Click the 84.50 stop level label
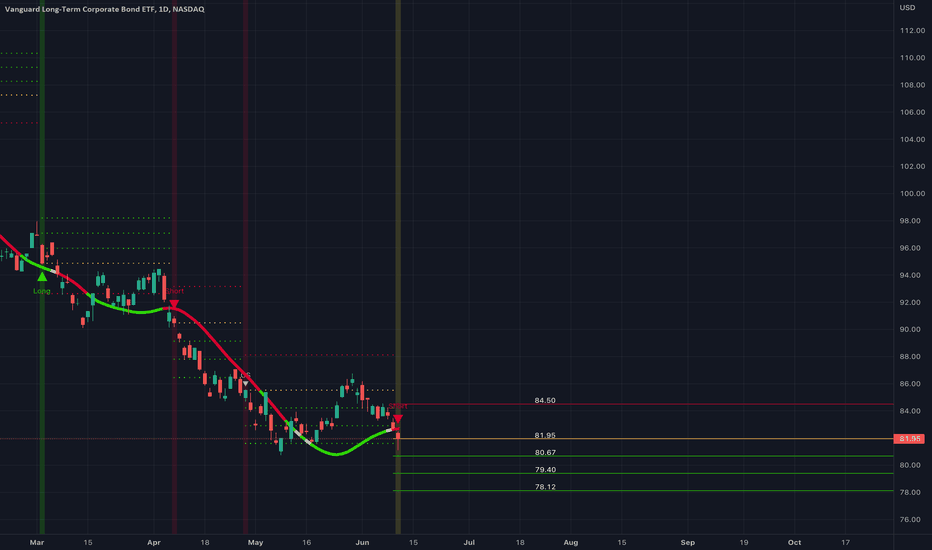 pos(544,400)
